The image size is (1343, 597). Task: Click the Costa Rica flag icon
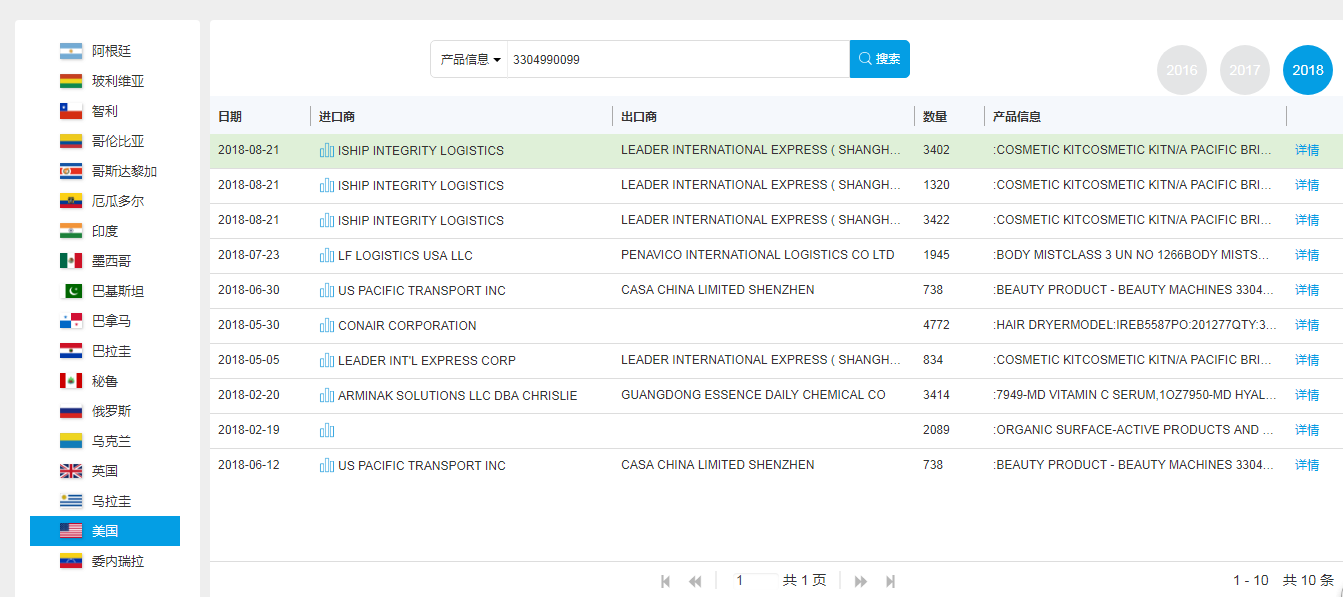point(71,171)
